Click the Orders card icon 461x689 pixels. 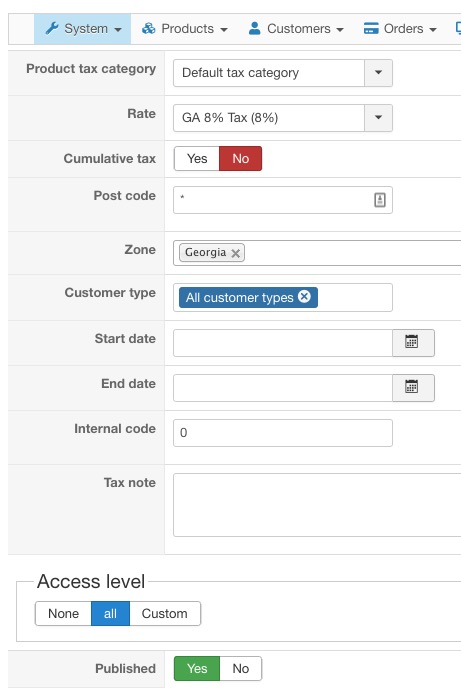coord(371,29)
